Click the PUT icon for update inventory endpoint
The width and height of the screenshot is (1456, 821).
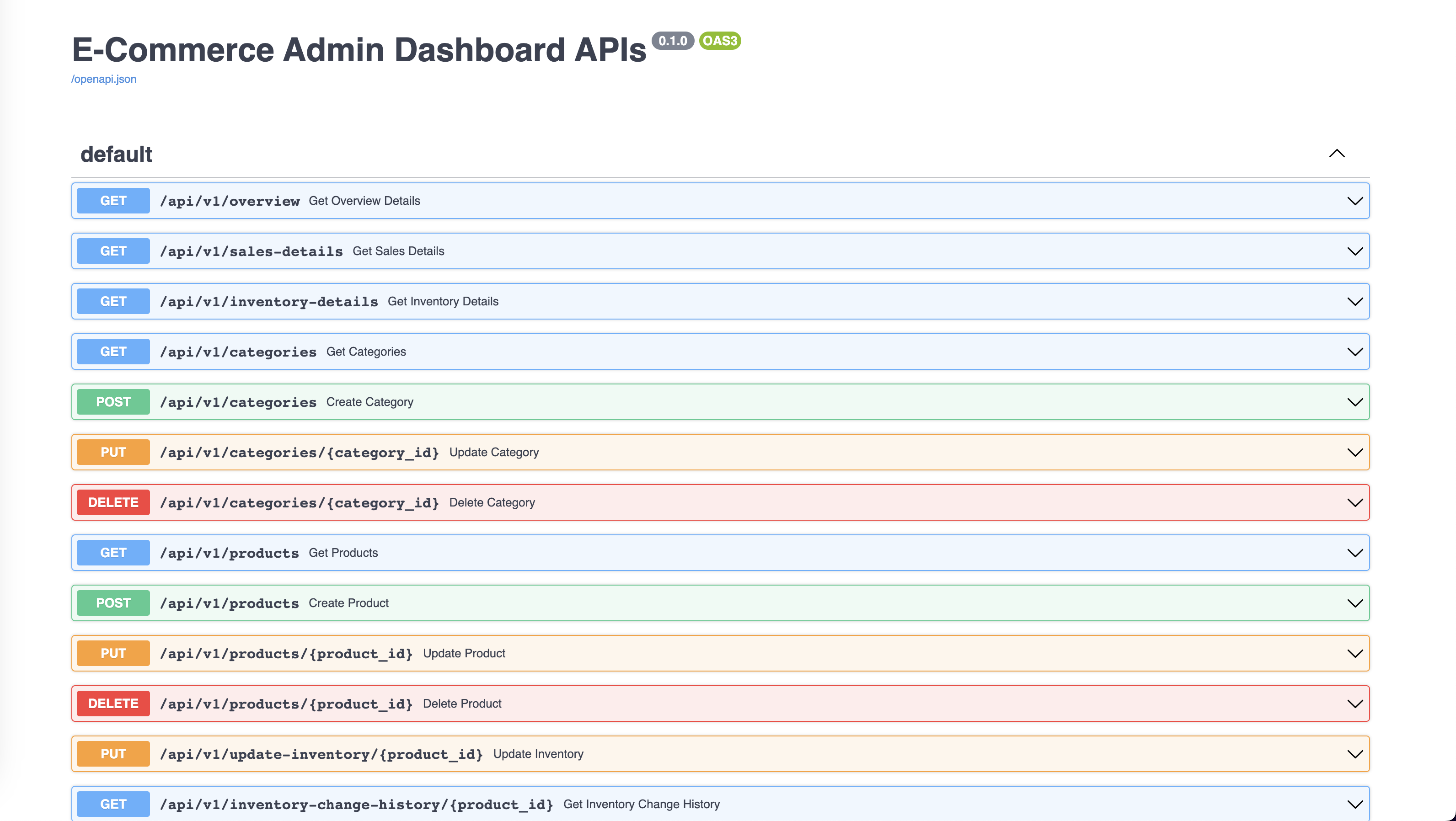(x=113, y=753)
